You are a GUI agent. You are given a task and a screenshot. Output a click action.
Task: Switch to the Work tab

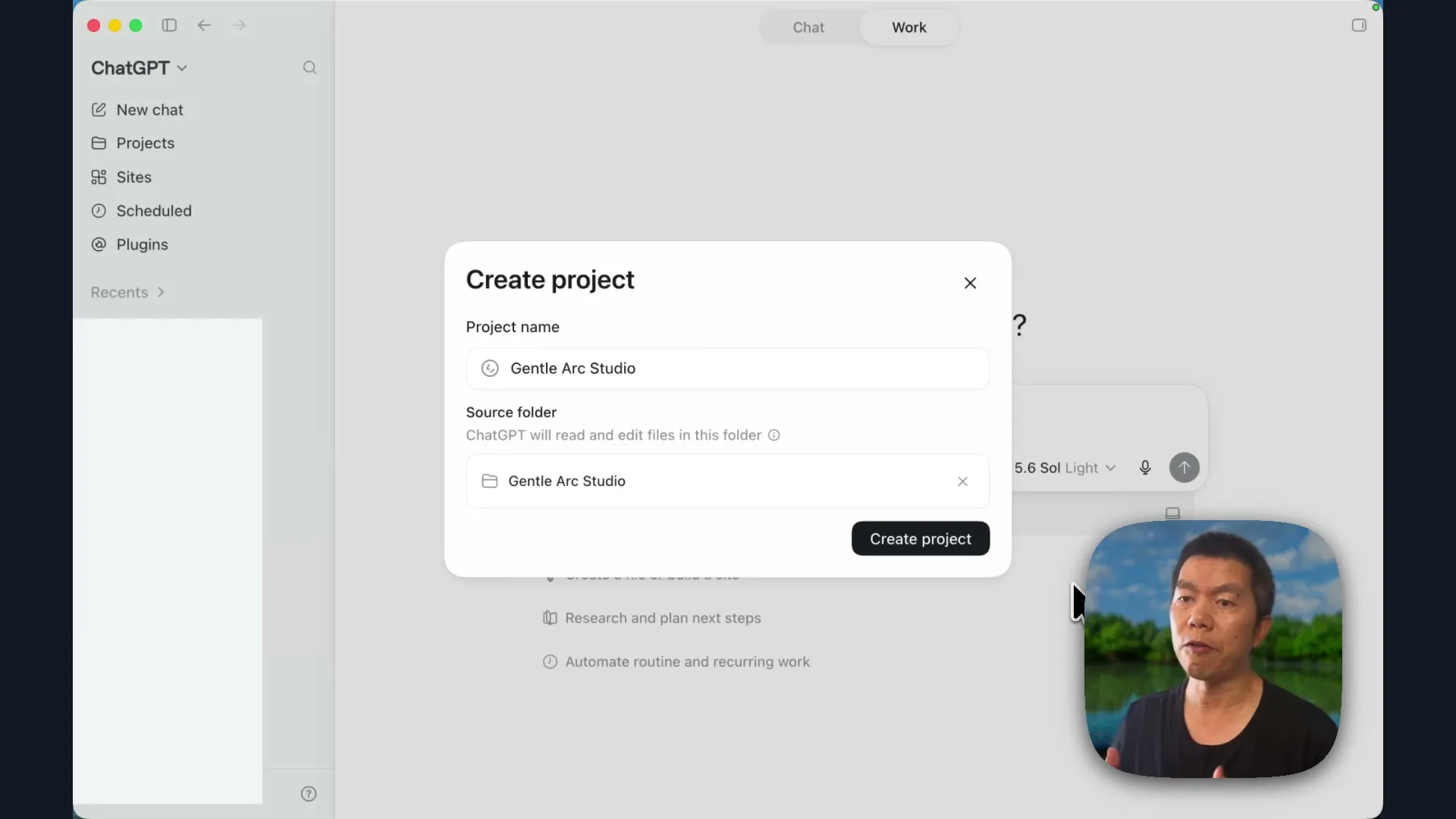point(908,27)
